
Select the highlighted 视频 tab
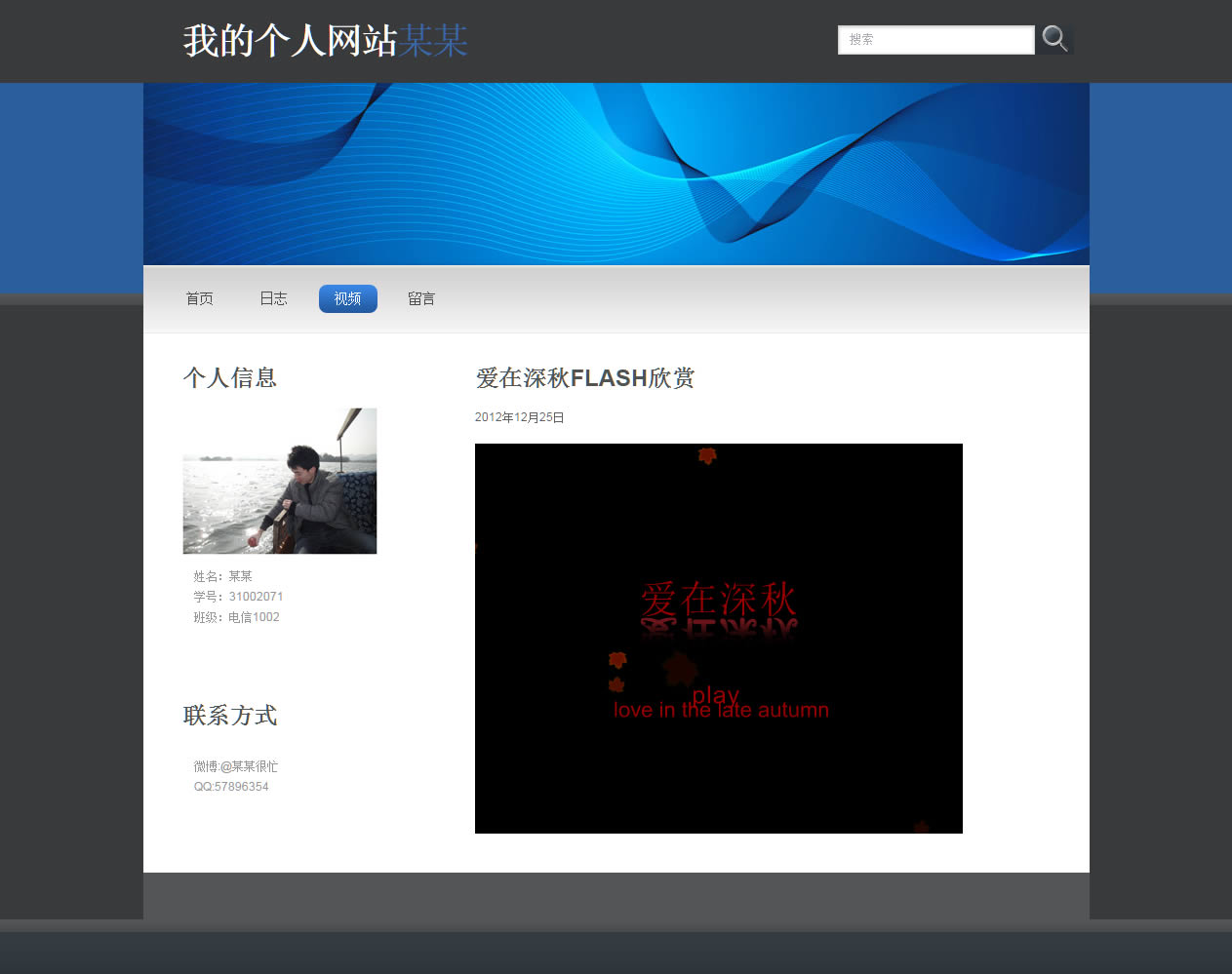[347, 298]
